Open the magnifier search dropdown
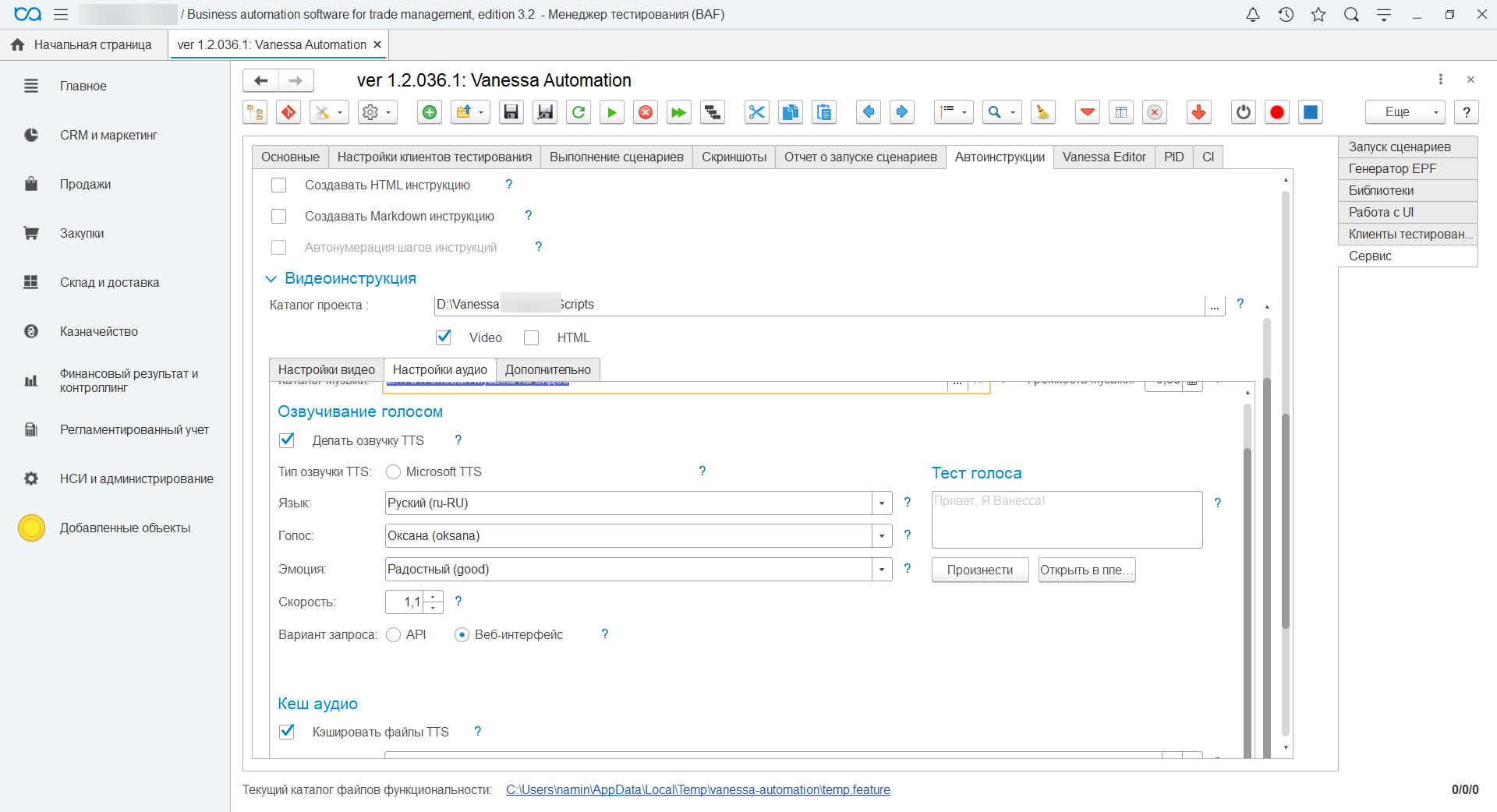The height and width of the screenshot is (812, 1497). point(1002,112)
